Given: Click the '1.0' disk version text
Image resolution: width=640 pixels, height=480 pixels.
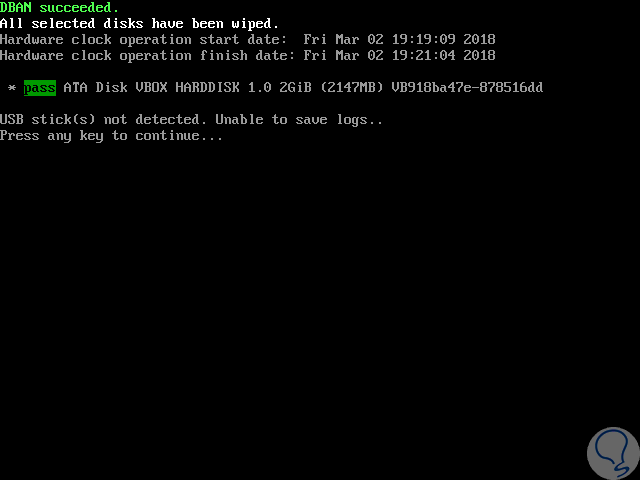Looking at the screenshot, I should [260, 88].
